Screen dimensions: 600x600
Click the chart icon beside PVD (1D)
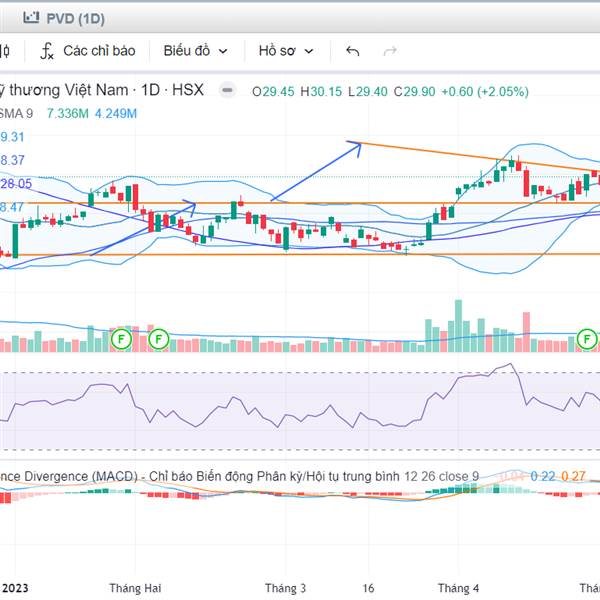tap(31, 18)
